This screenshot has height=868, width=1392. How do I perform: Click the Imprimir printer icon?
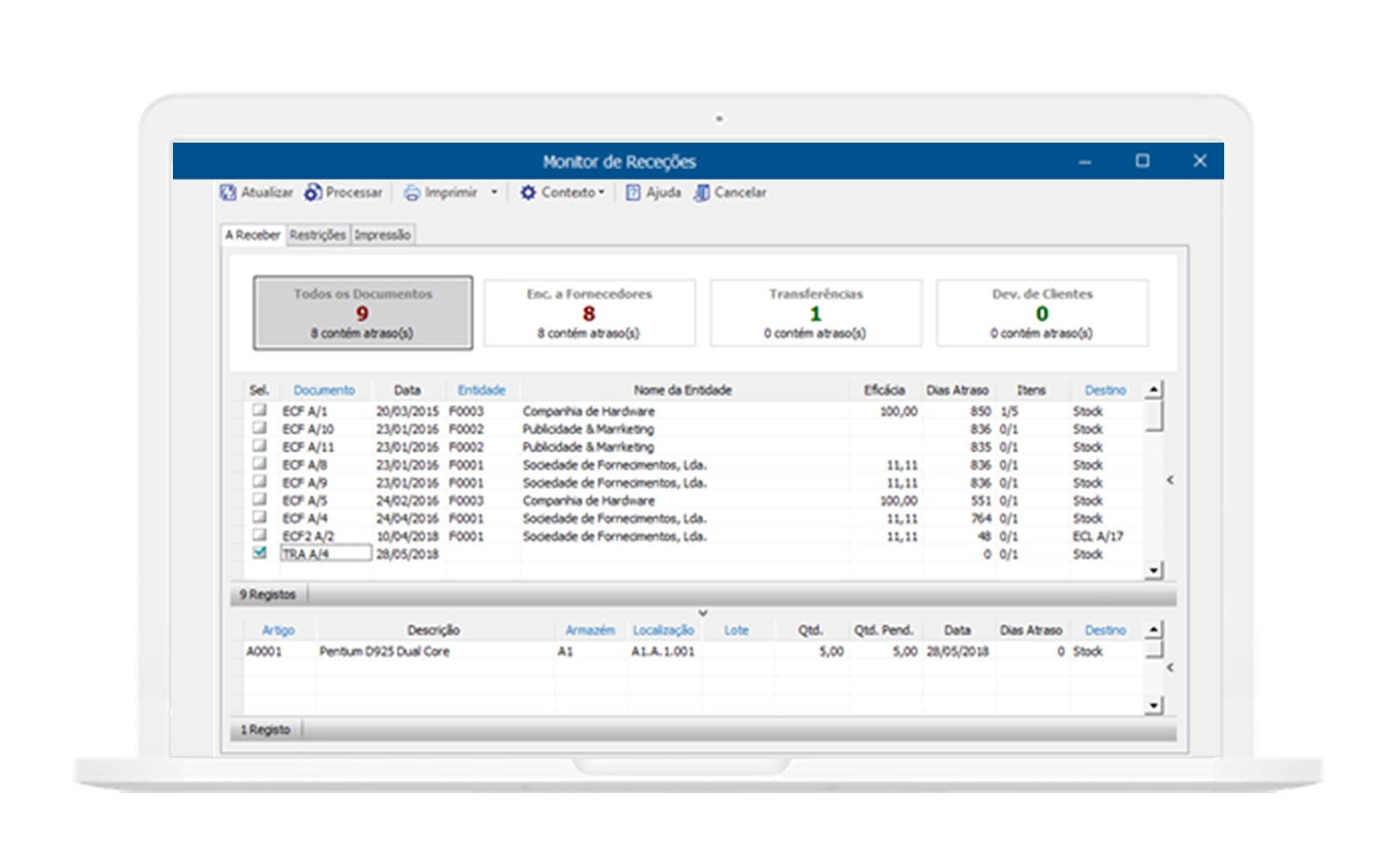pos(412,192)
